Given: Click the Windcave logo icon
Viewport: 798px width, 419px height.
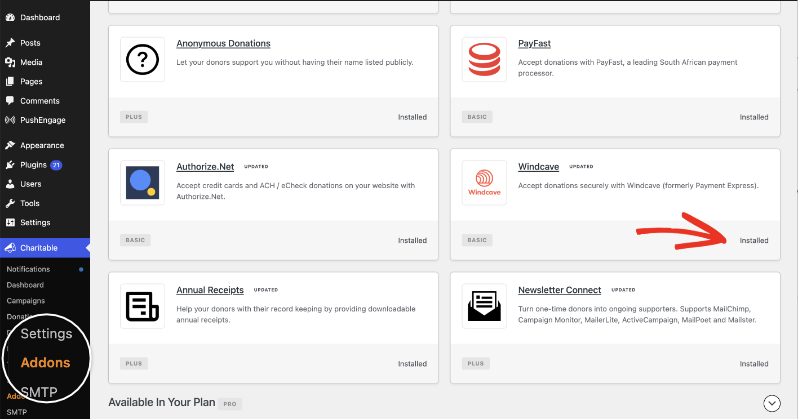Looking at the screenshot, I should point(484,183).
